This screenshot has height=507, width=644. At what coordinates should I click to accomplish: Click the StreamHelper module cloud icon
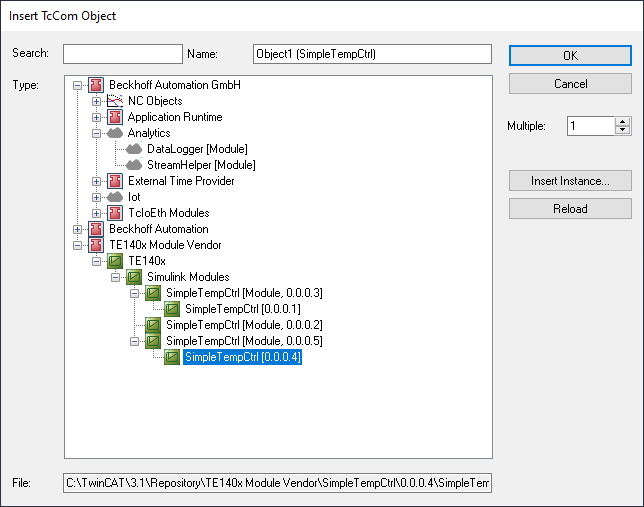tap(134, 165)
